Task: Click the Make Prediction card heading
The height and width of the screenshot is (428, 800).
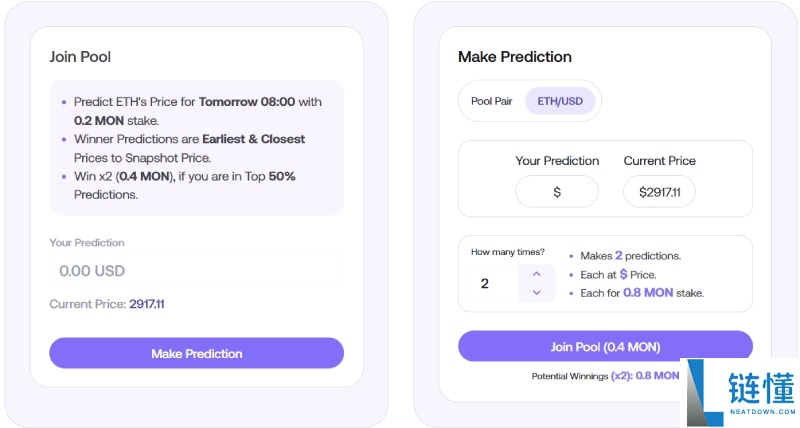Action: [514, 57]
